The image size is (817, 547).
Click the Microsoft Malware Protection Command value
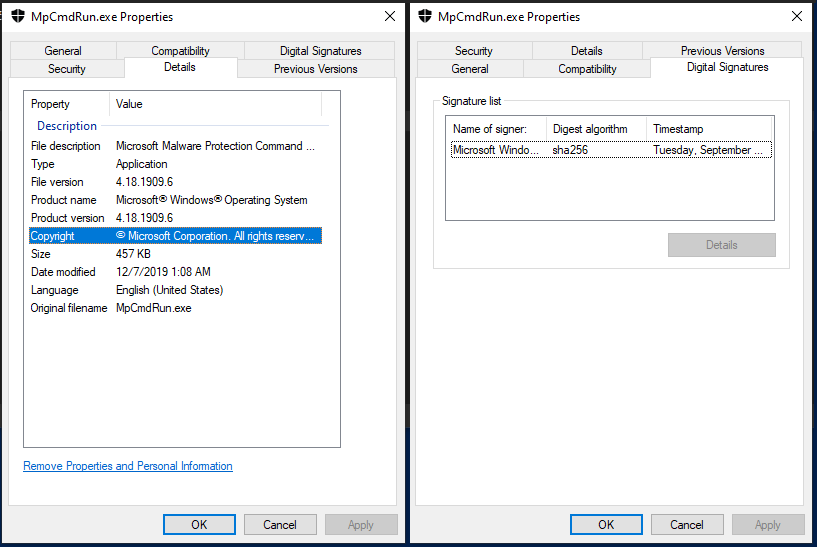pyautogui.click(x=215, y=146)
